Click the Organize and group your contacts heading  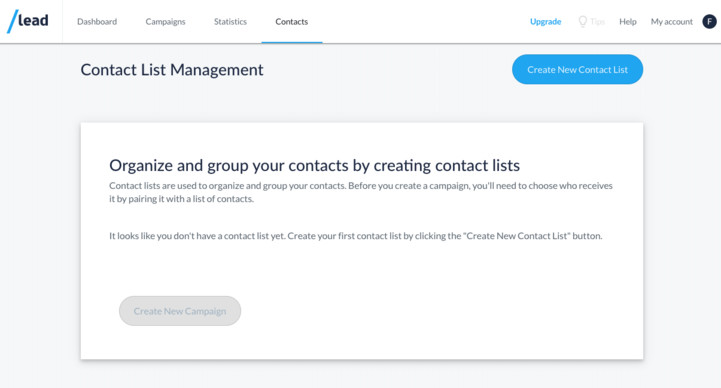point(315,165)
